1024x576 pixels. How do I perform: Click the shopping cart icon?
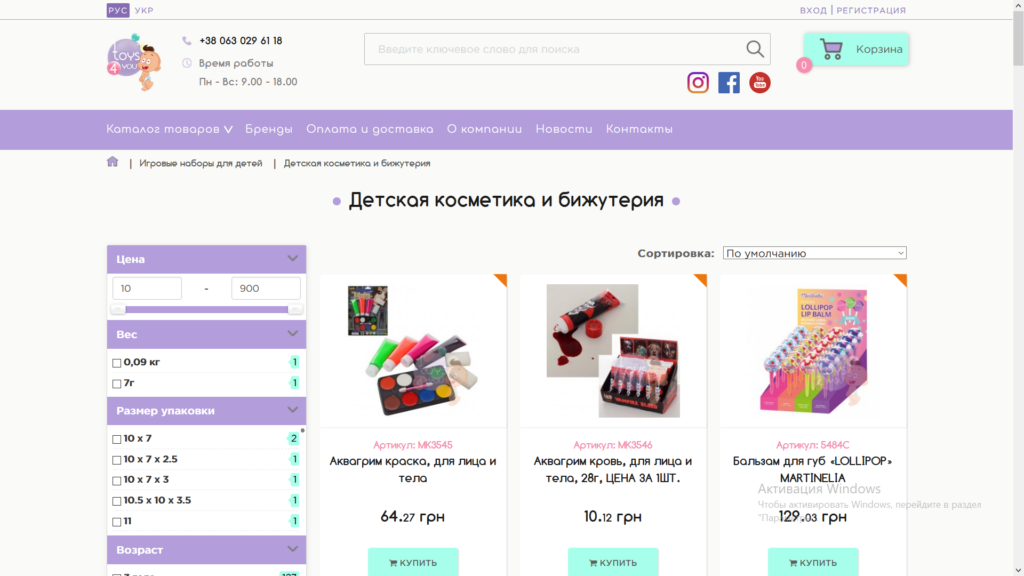[x=831, y=49]
